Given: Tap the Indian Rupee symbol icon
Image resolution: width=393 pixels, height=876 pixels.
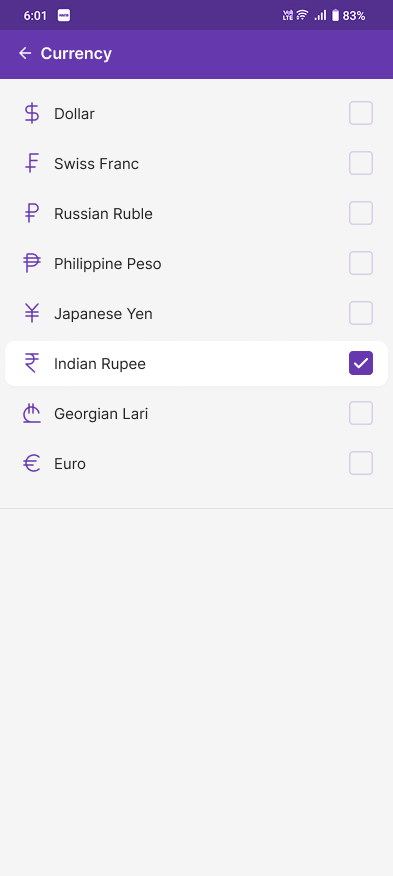Looking at the screenshot, I should (x=32, y=364).
